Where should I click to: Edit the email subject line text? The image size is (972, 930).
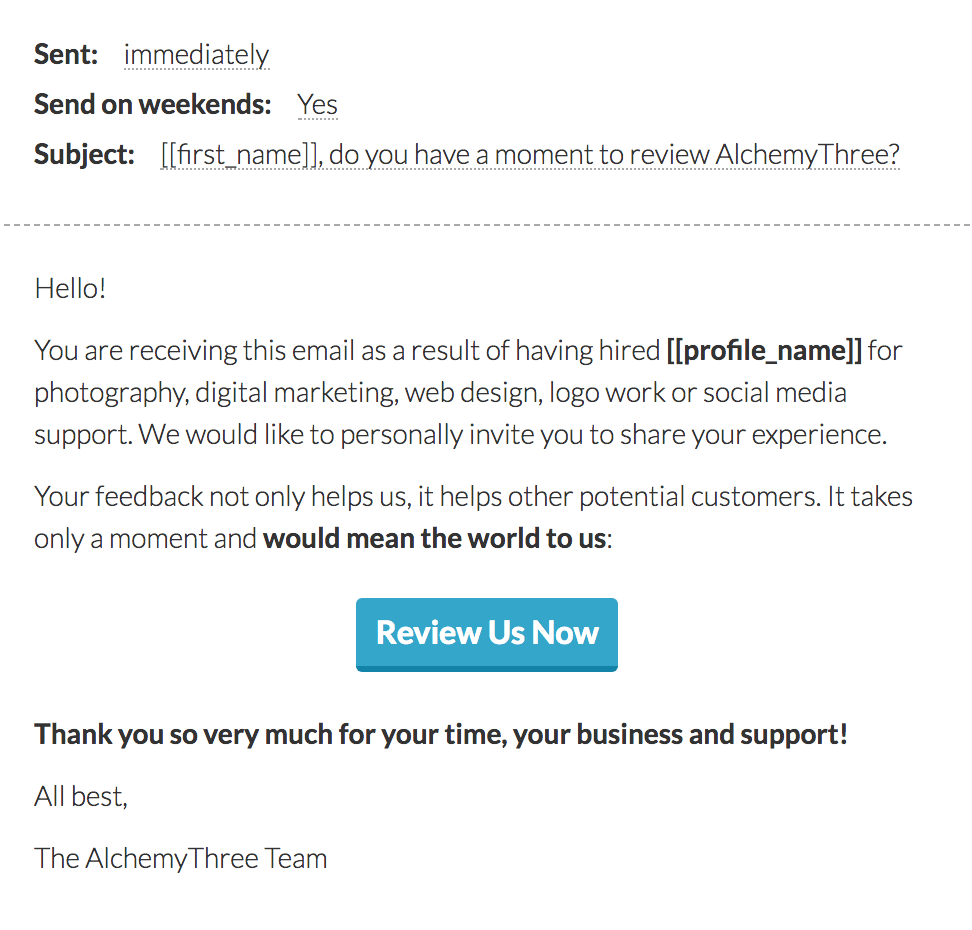click(x=530, y=154)
